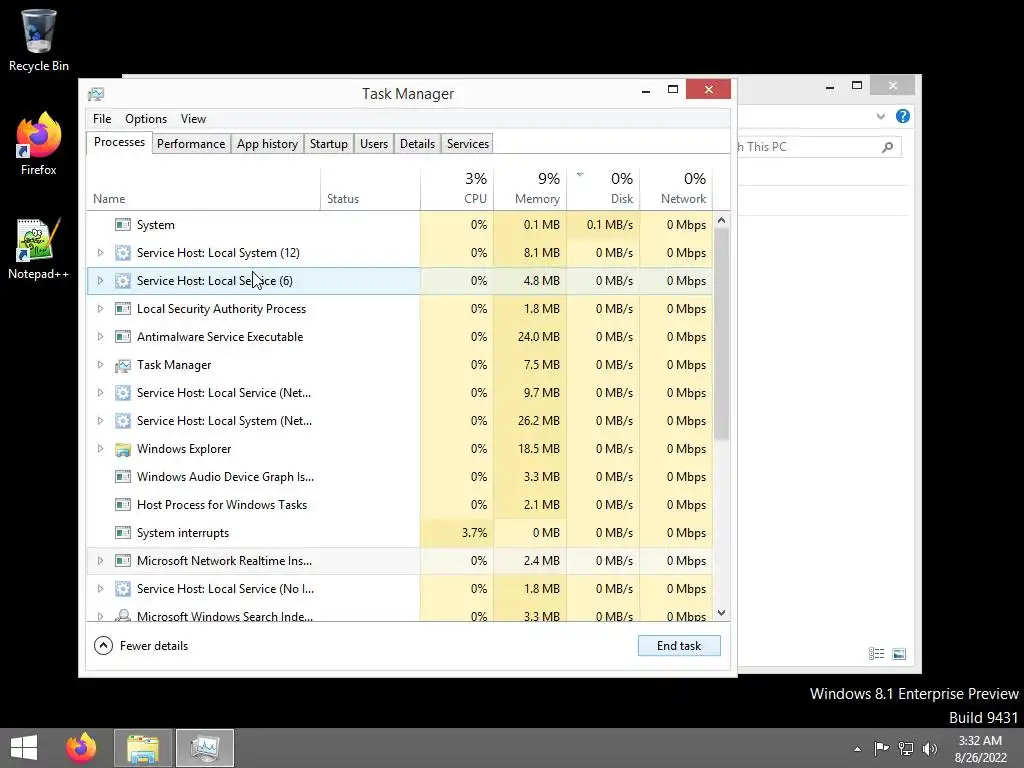Click the volume speaker icon in tray
Image resolution: width=1024 pixels, height=768 pixels.
[930, 748]
